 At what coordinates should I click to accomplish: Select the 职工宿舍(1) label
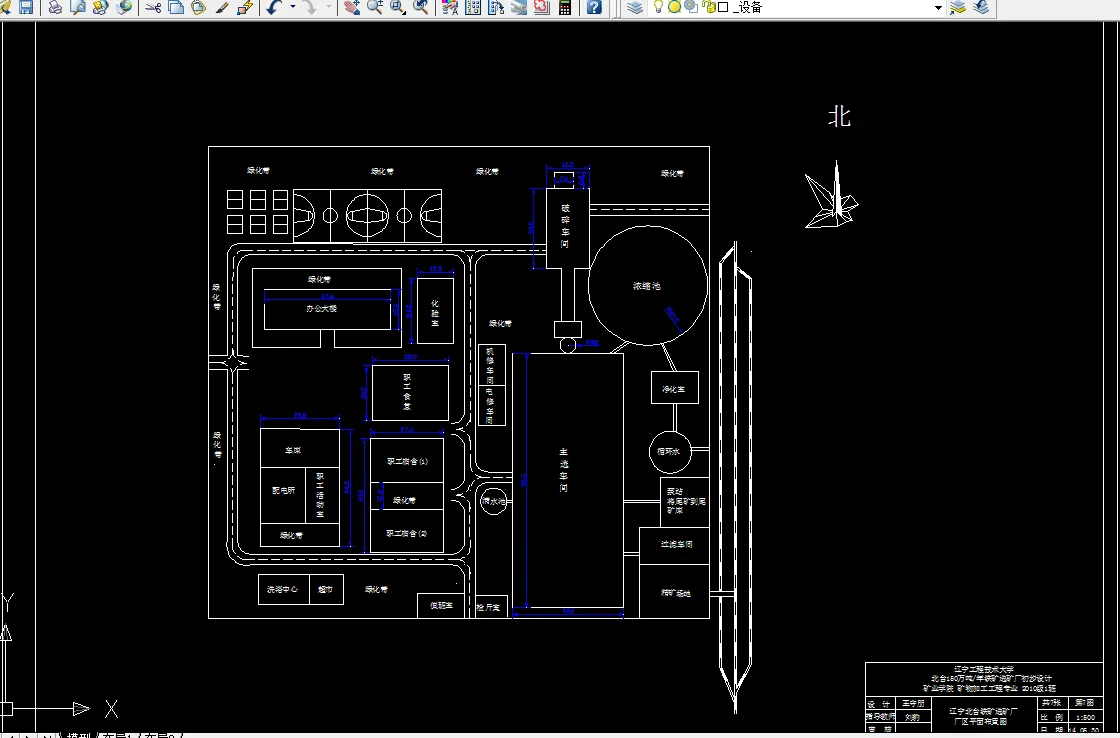tap(407, 462)
